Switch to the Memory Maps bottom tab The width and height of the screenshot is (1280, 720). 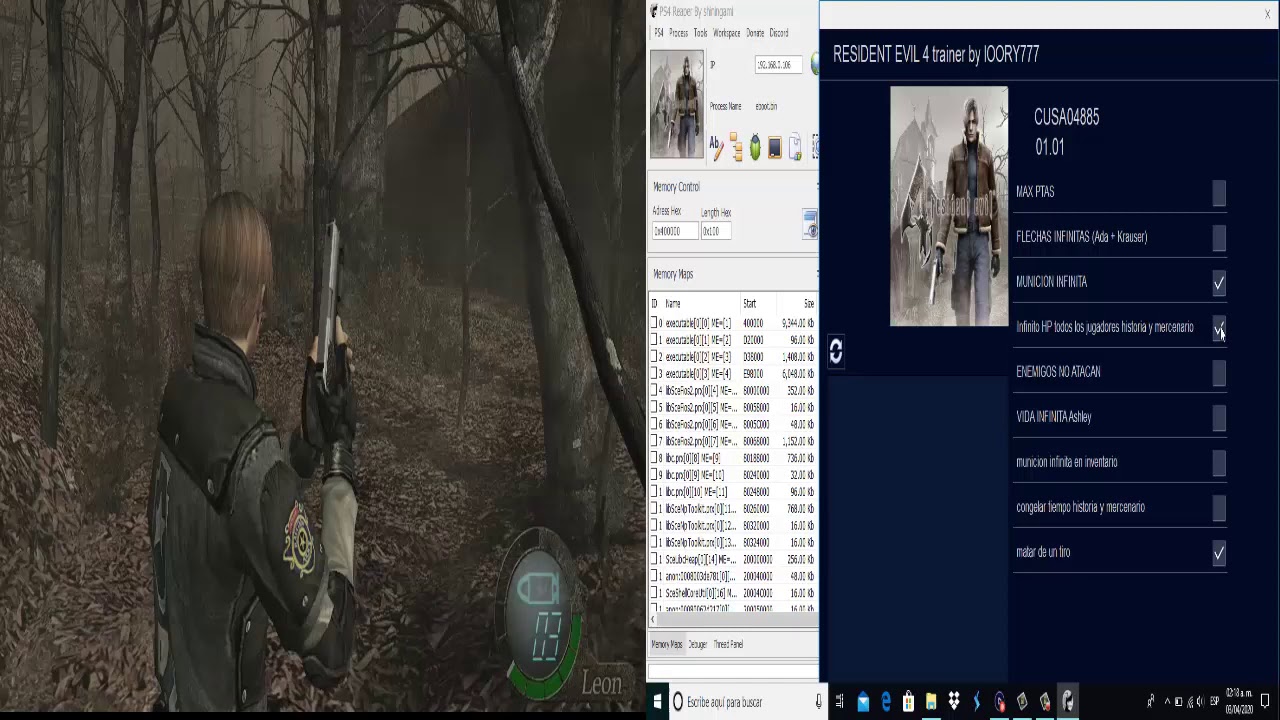[x=667, y=645]
